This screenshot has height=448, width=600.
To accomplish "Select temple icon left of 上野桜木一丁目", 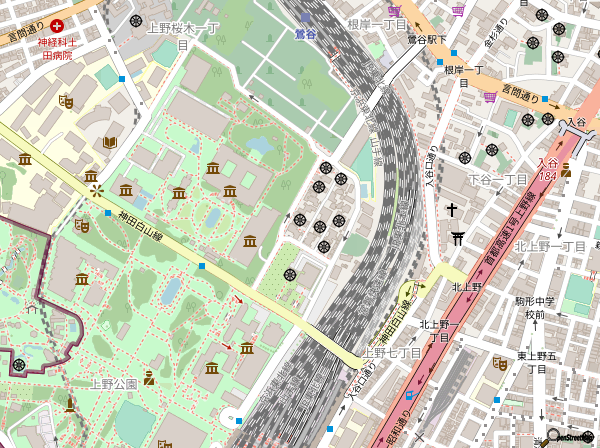I will pos(135,20).
